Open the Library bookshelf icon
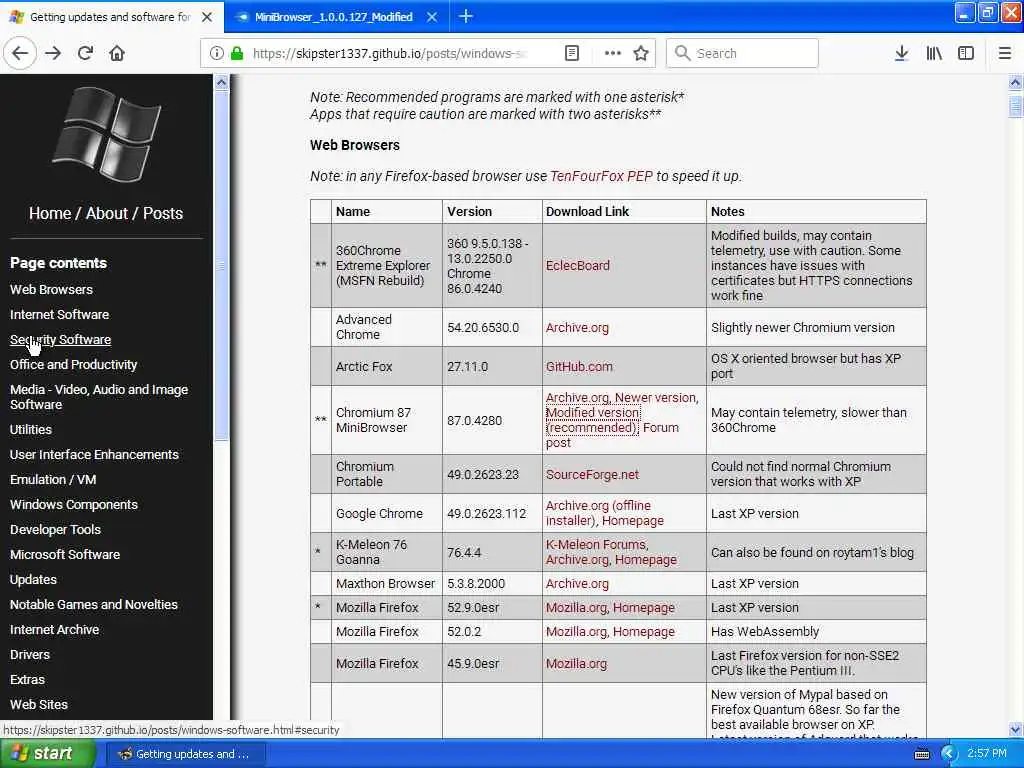 tap(934, 53)
